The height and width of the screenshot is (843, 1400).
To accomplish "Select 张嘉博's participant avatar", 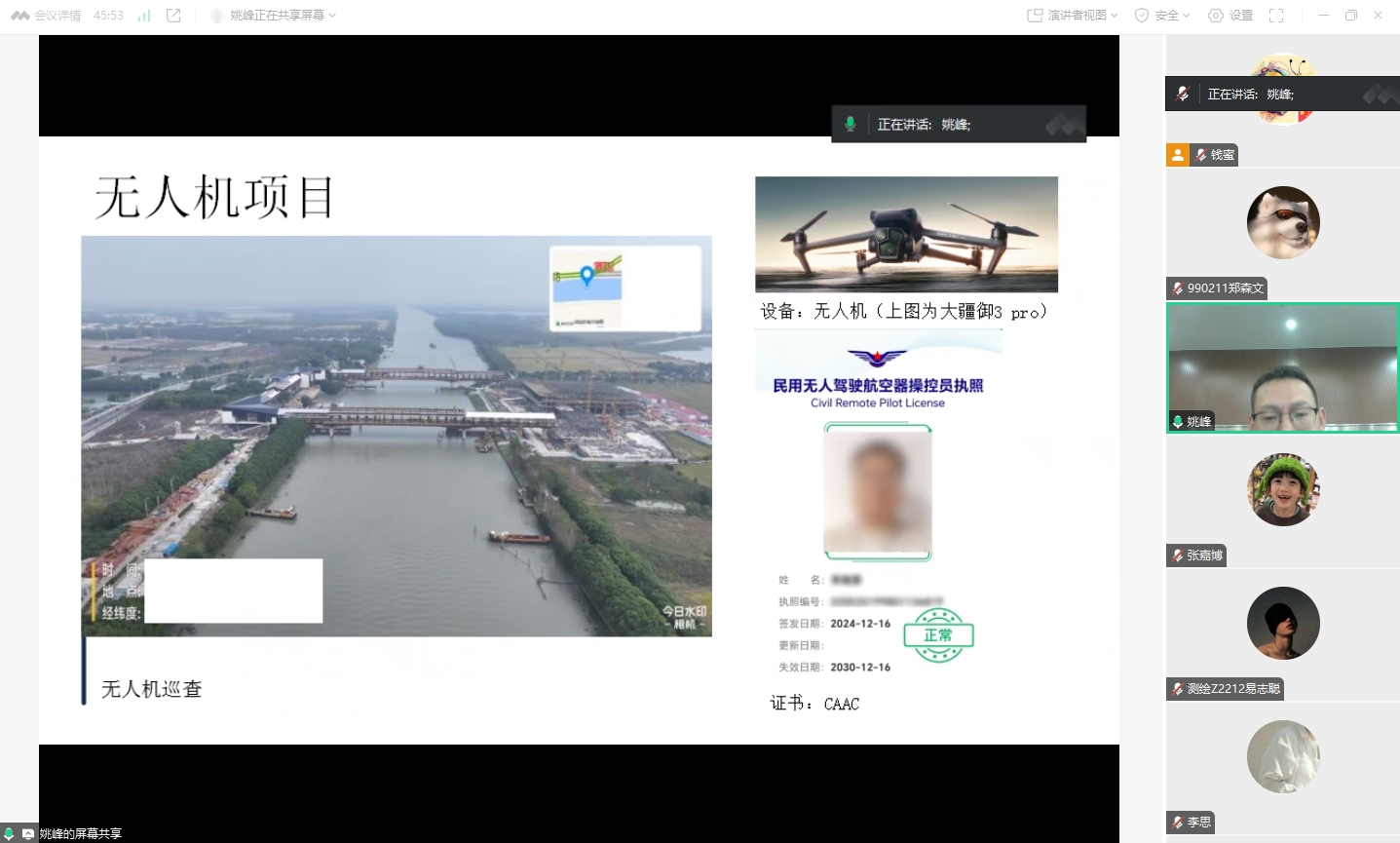I will [x=1283, y=490].
